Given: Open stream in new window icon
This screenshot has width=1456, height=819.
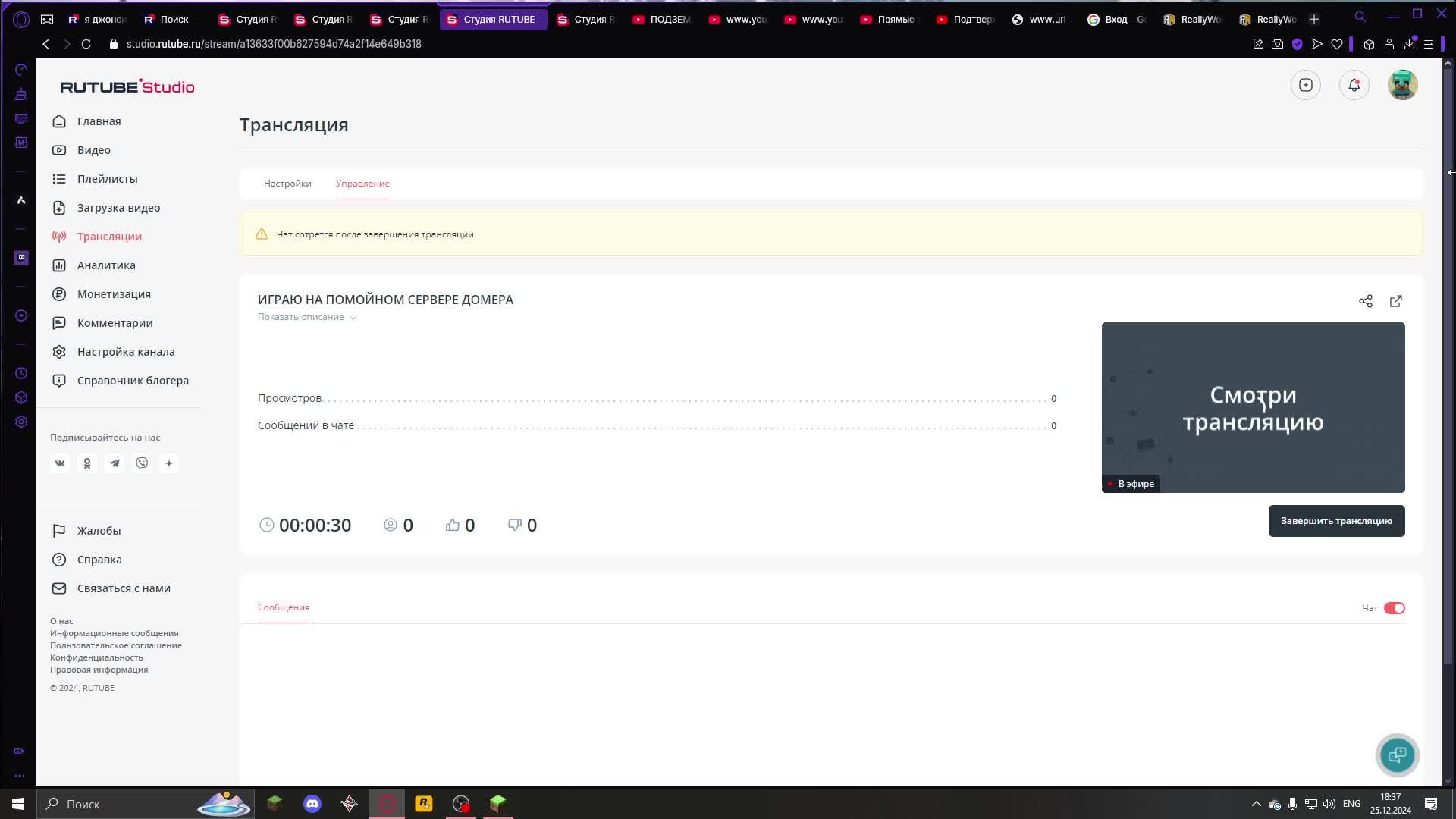Looking at the screenshot, I should pyautogui.click(x=1396, y=301).
